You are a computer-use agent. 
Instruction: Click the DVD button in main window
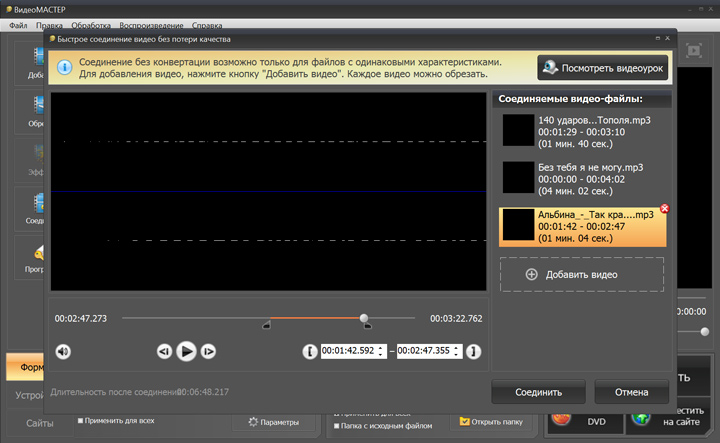tap(585, 421)
